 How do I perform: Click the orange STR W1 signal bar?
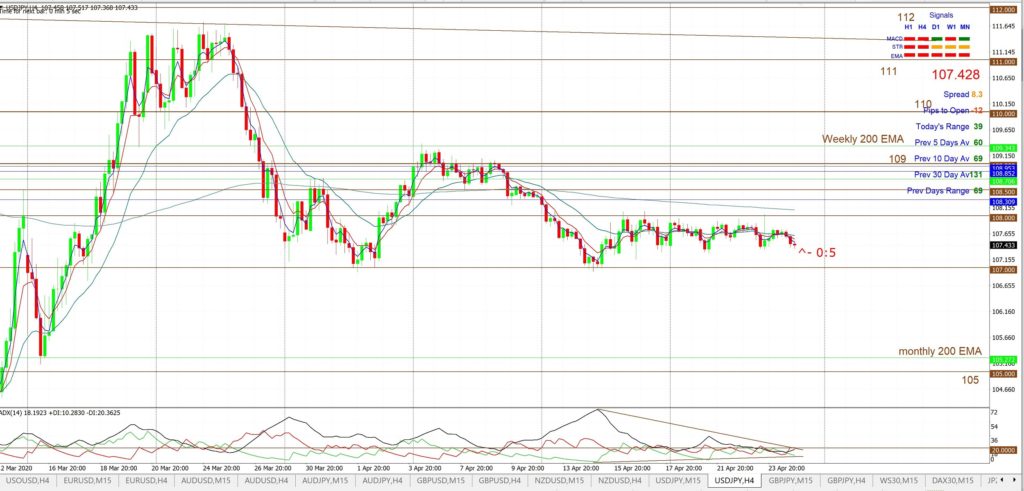951,47
